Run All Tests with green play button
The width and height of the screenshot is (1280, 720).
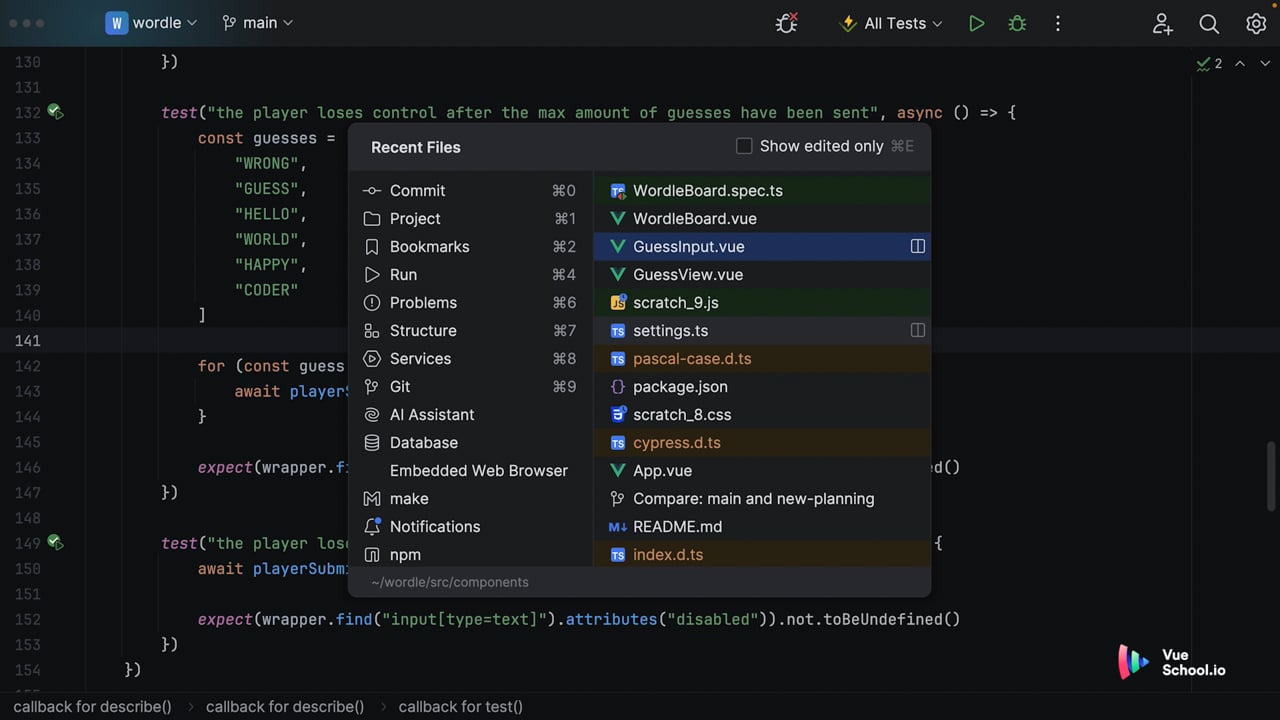[977, 23]
